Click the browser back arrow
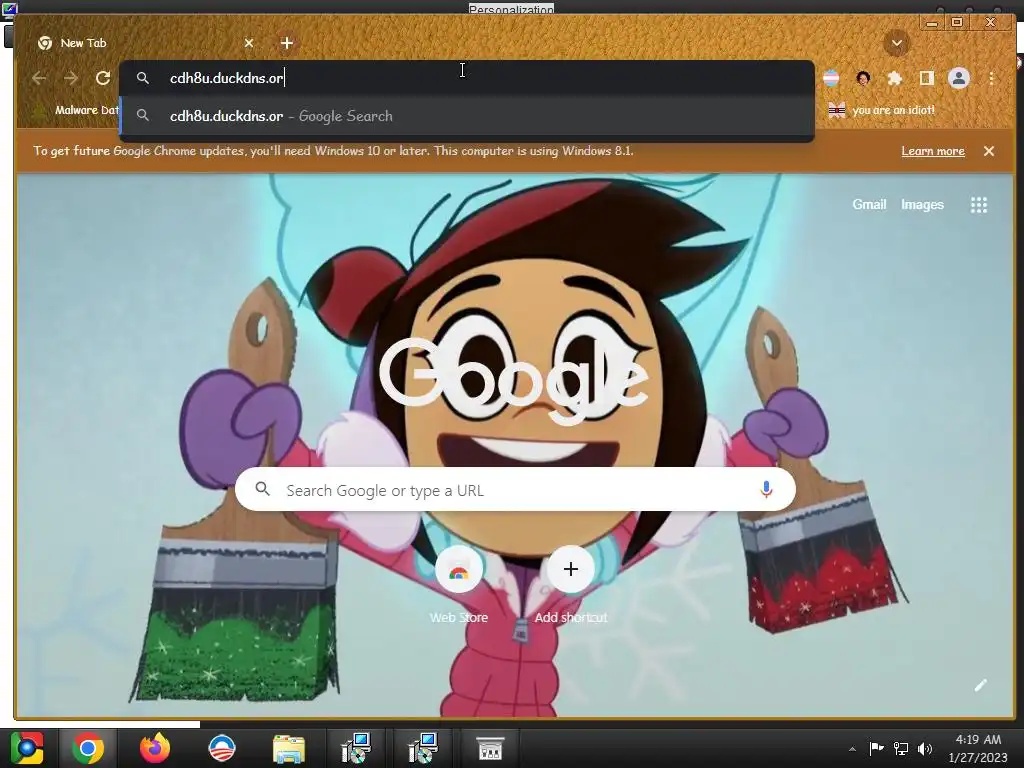Screen dimensions: 1024x768 point(39,78)
